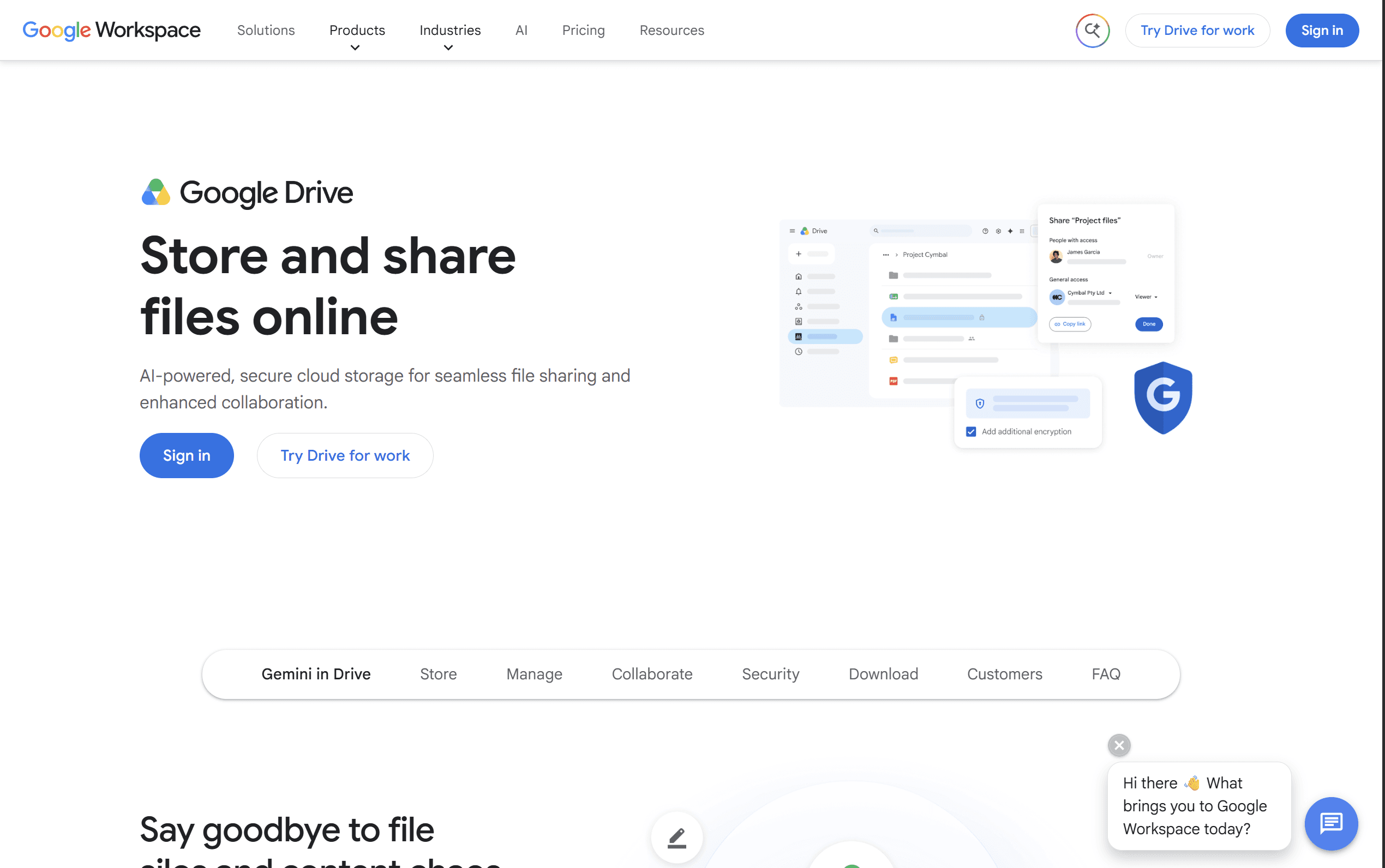This screenshot has width=1385, height=868.
Task: Select the FAQ tab
Action: tap(1106, 674)
